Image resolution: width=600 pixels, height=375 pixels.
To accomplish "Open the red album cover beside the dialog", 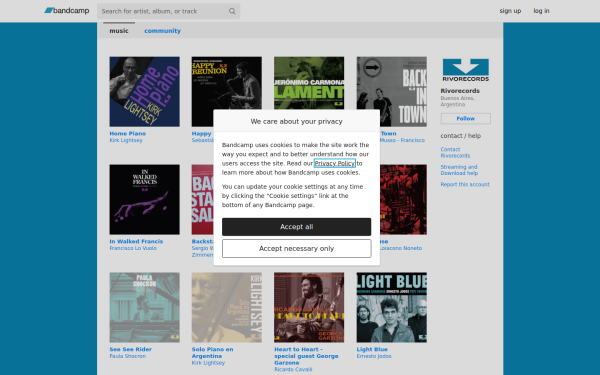I will (x=403, y=200).
